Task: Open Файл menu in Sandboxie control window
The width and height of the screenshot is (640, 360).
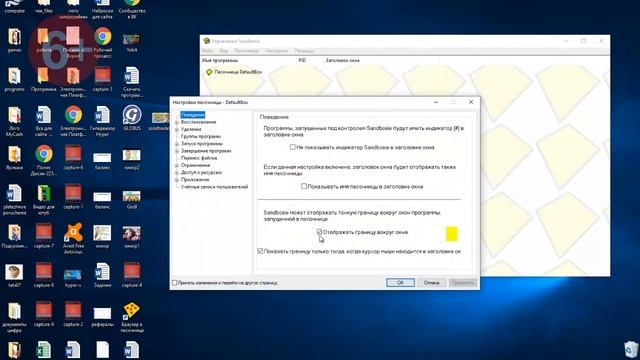Action: pyautogui.click(x=207, y=51)
